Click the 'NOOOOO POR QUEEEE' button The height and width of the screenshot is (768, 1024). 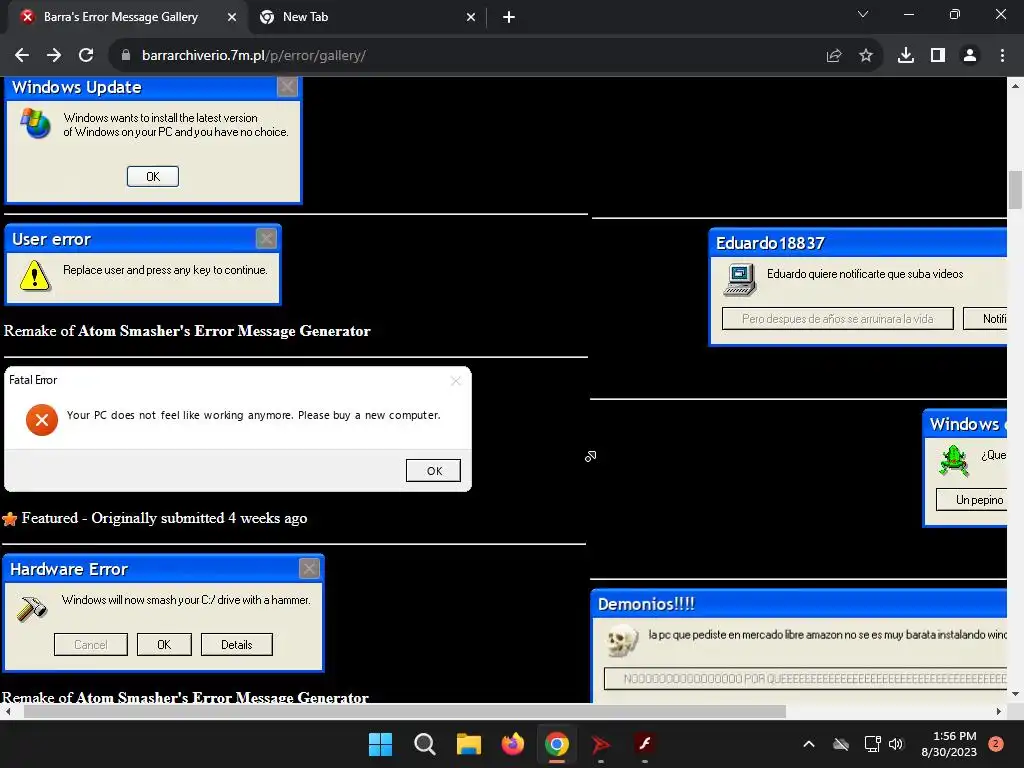[805, 679]
